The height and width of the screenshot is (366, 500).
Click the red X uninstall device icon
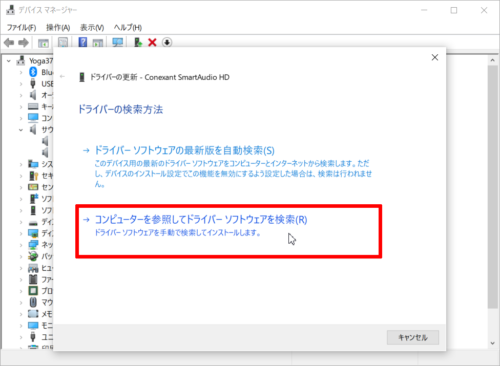click(x=152, y=43)
